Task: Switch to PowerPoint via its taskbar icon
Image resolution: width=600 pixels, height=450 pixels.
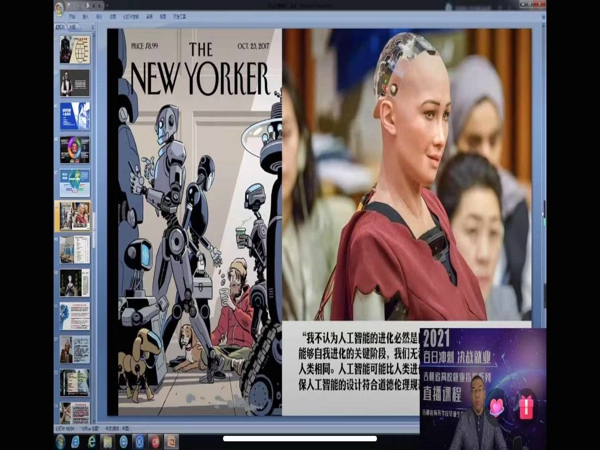Action: click(x=170, y=440)
